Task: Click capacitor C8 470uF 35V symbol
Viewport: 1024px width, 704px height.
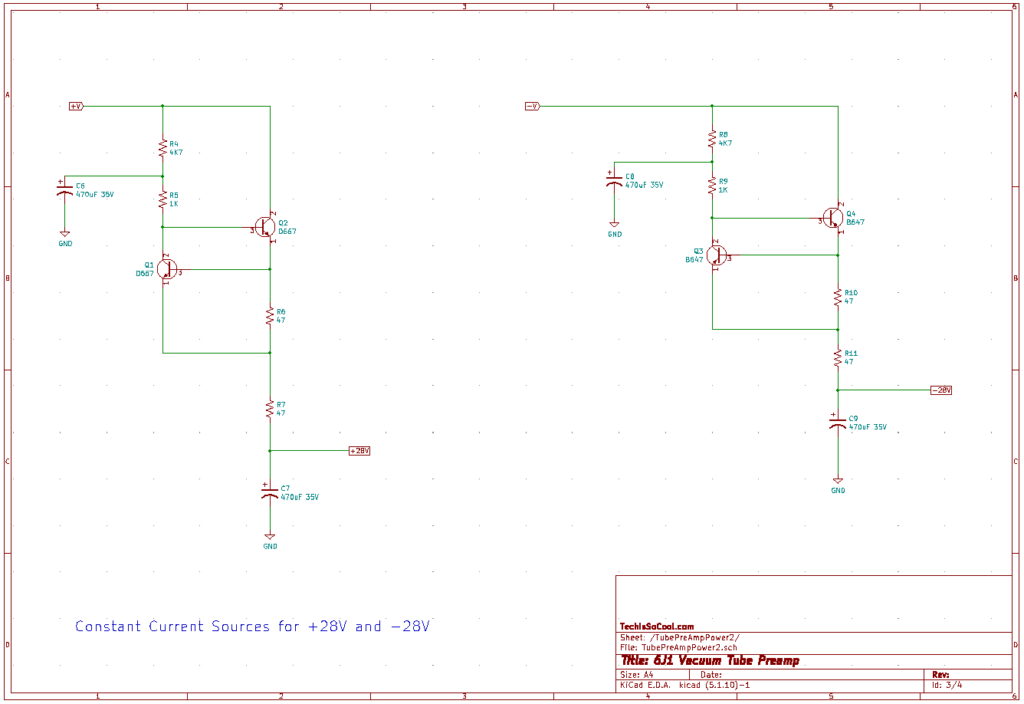Action: click(x=613, y=180)
